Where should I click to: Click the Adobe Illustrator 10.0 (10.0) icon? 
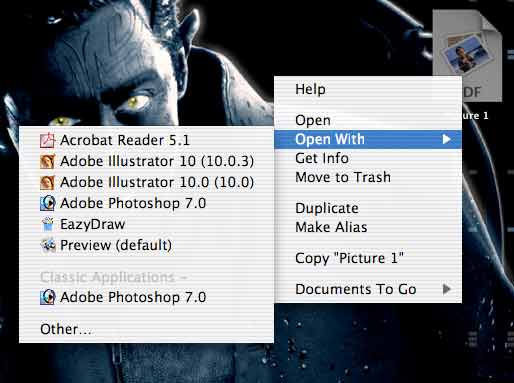point(47,182)
